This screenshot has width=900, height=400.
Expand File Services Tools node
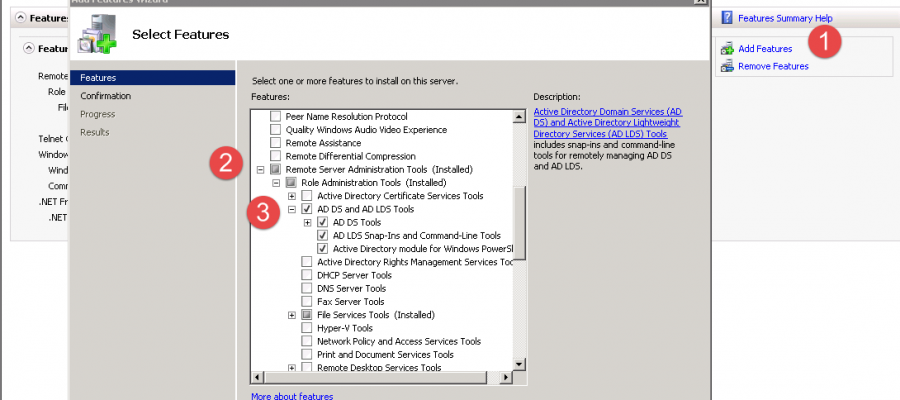[x=292, y=315]
